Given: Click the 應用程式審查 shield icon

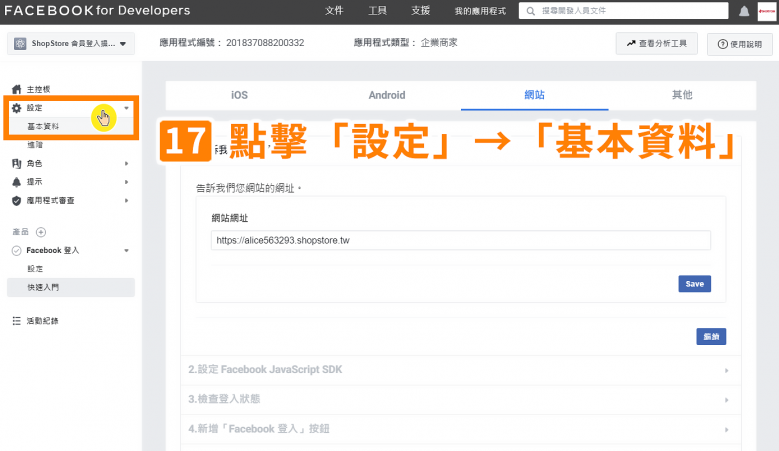Looking at the screenshot, I should pyautogui.click(x=16, y=201).
